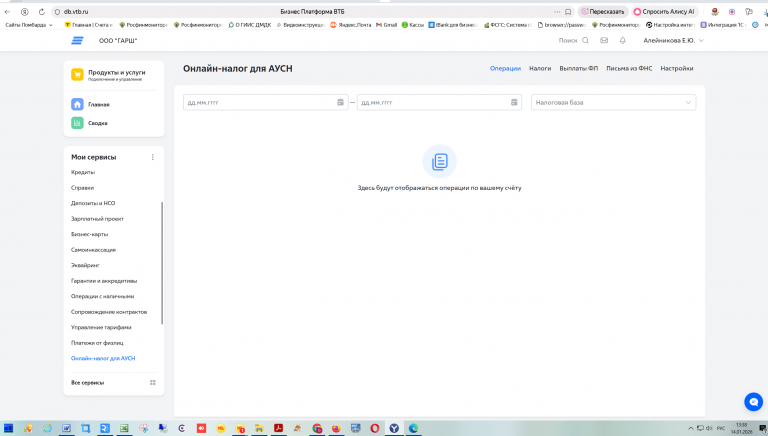Screen dimensions: 768x436
Task: Select Онлайн-налог для АУСН service
Action: pos(103,359)
